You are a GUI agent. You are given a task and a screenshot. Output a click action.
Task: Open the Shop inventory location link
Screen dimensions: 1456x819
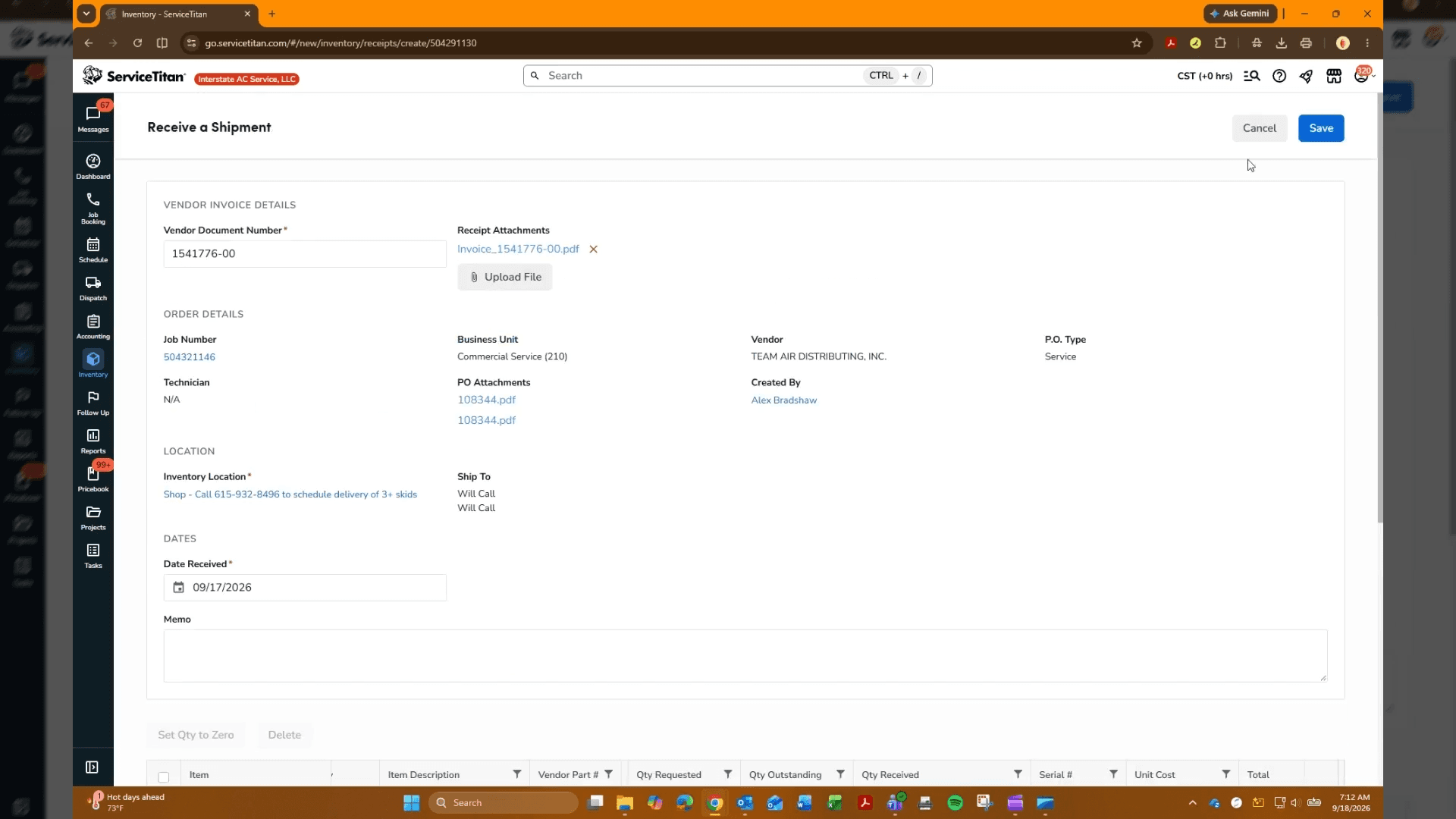click(x=290, y=494)
